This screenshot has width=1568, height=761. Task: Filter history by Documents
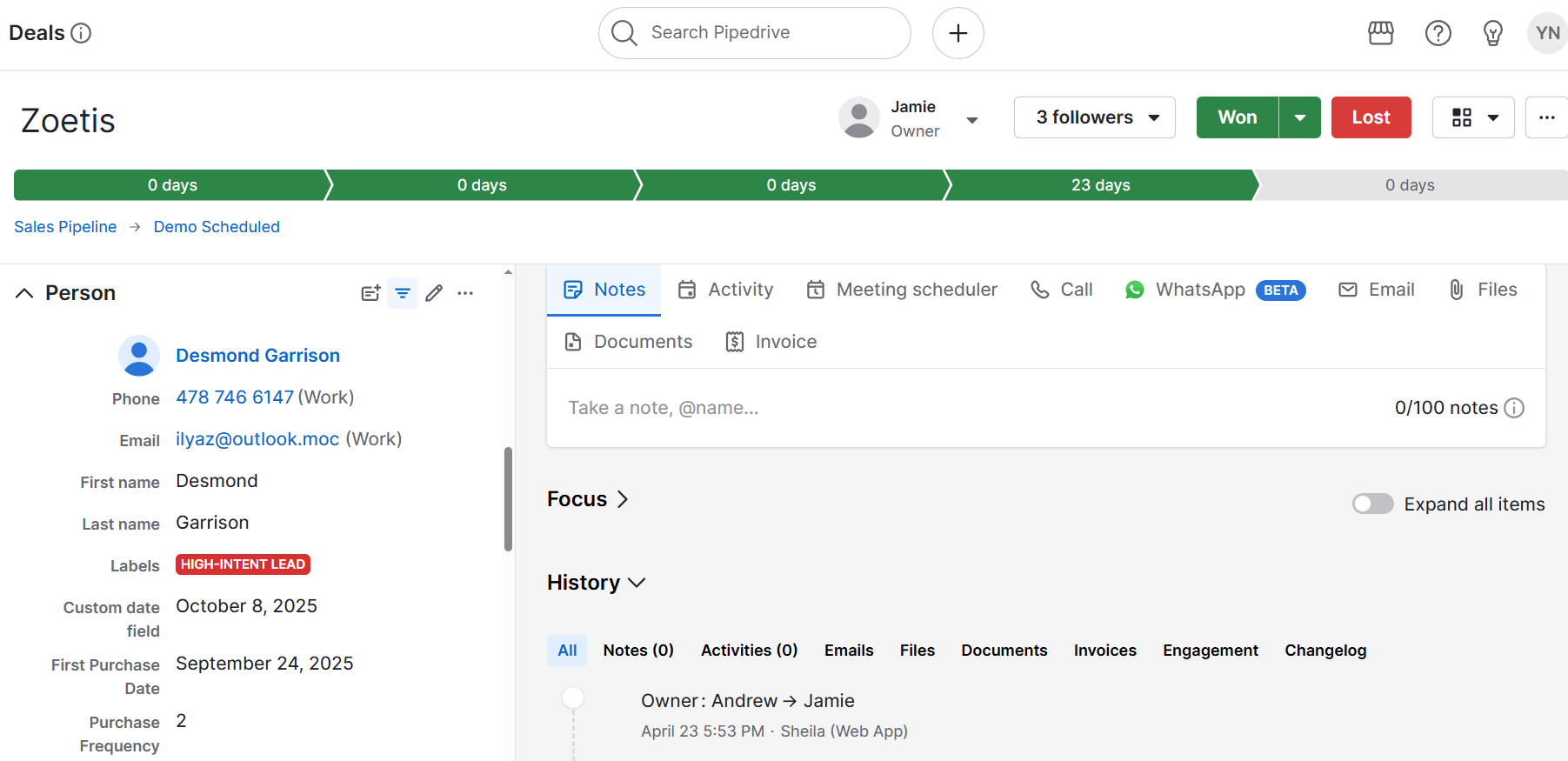[x=1004, y=651]
